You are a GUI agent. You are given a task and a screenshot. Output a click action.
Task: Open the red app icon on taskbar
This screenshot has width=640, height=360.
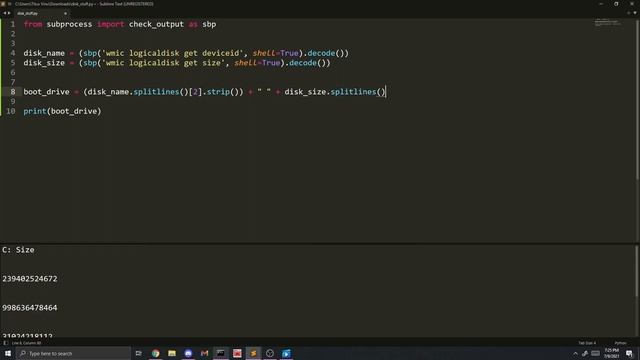237,353
